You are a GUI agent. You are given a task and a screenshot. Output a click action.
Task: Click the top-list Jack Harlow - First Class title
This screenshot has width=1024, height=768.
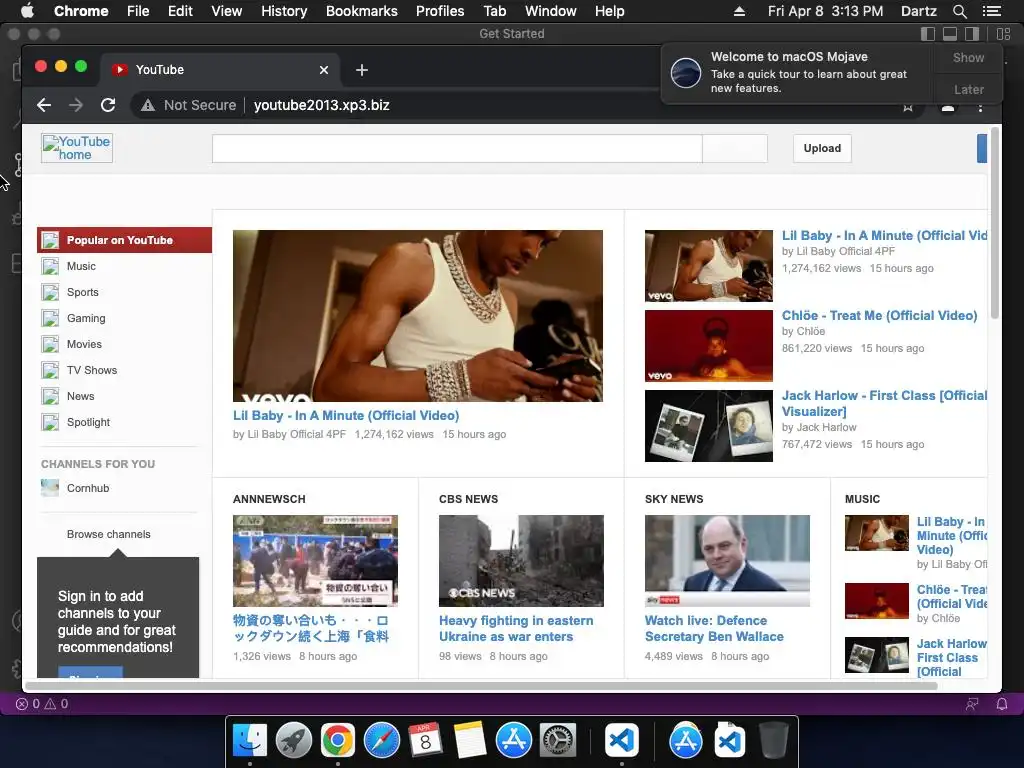pyautogui.click(x=884, y=404)
